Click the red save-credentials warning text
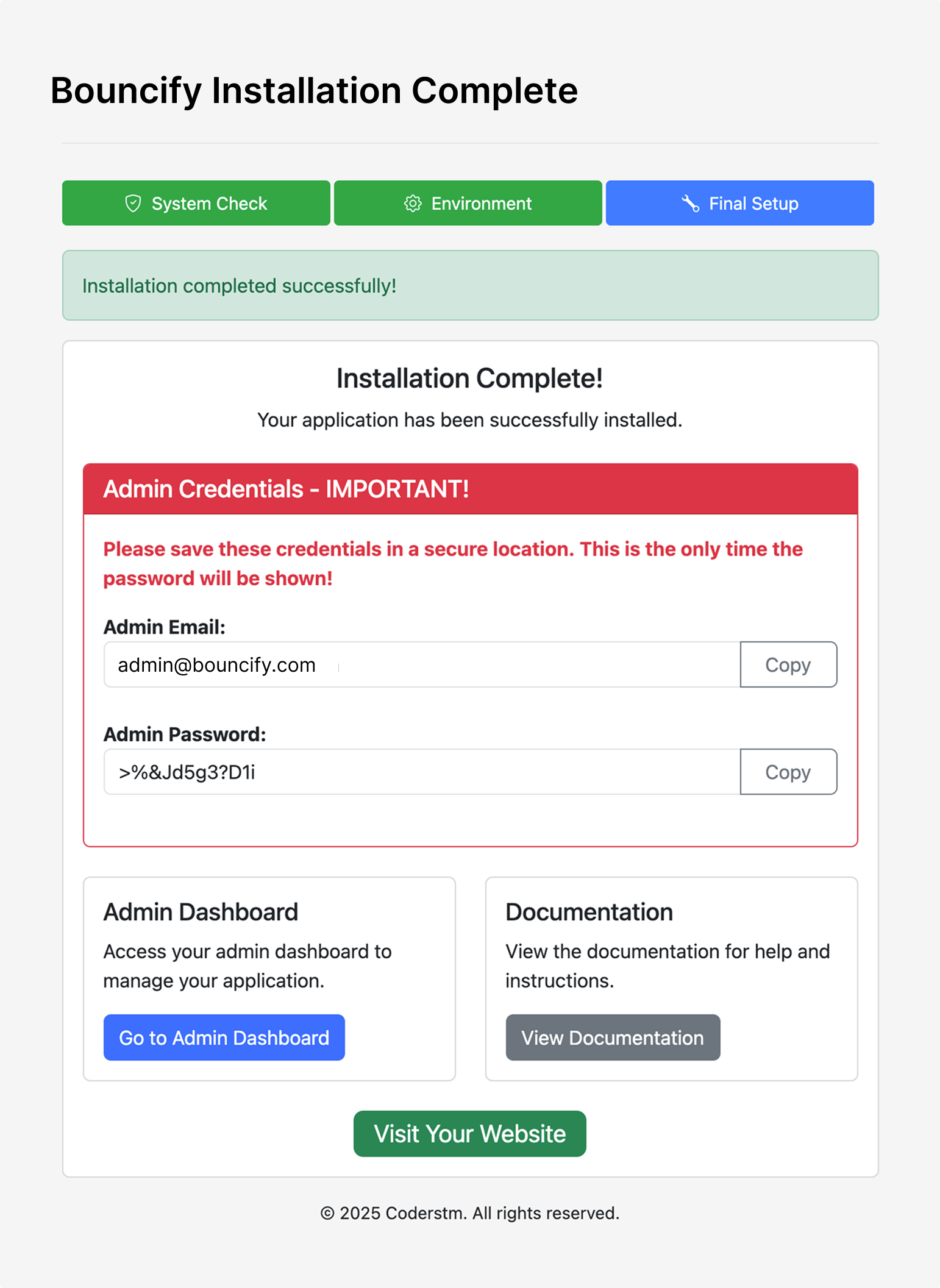The height and width of the screenshot is (1288, 940). click(x=452, y=563)
